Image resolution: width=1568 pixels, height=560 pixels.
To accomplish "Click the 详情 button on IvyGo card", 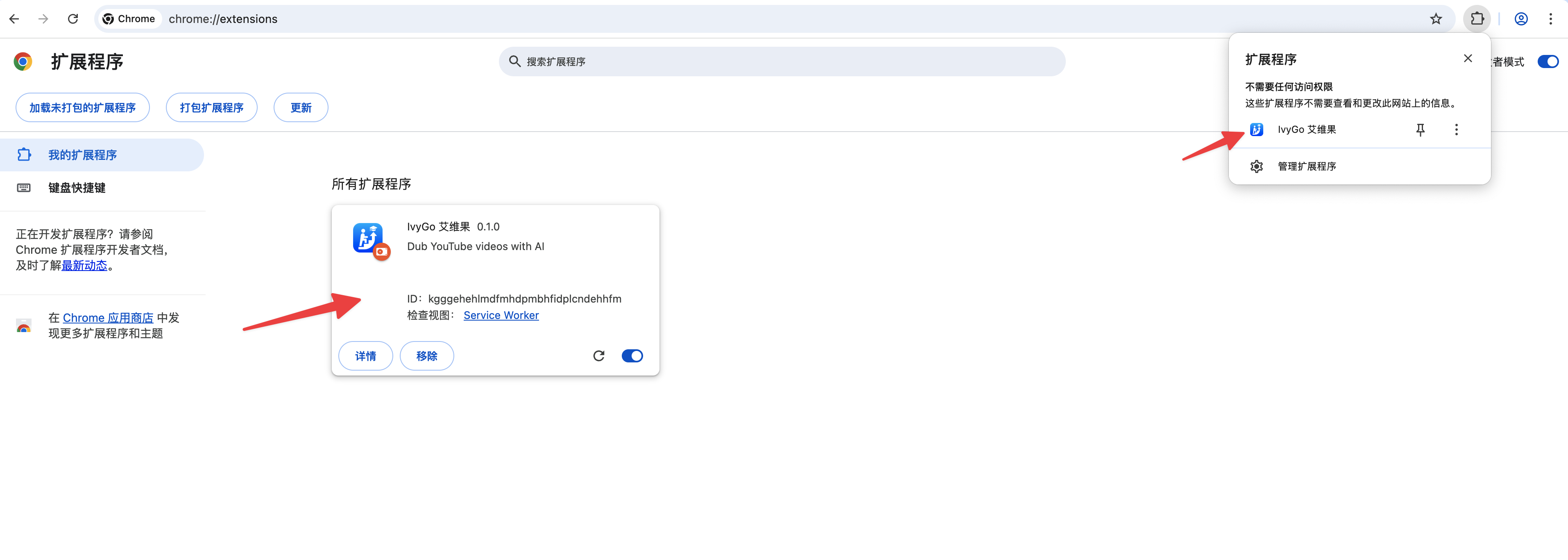I will 365,356.
